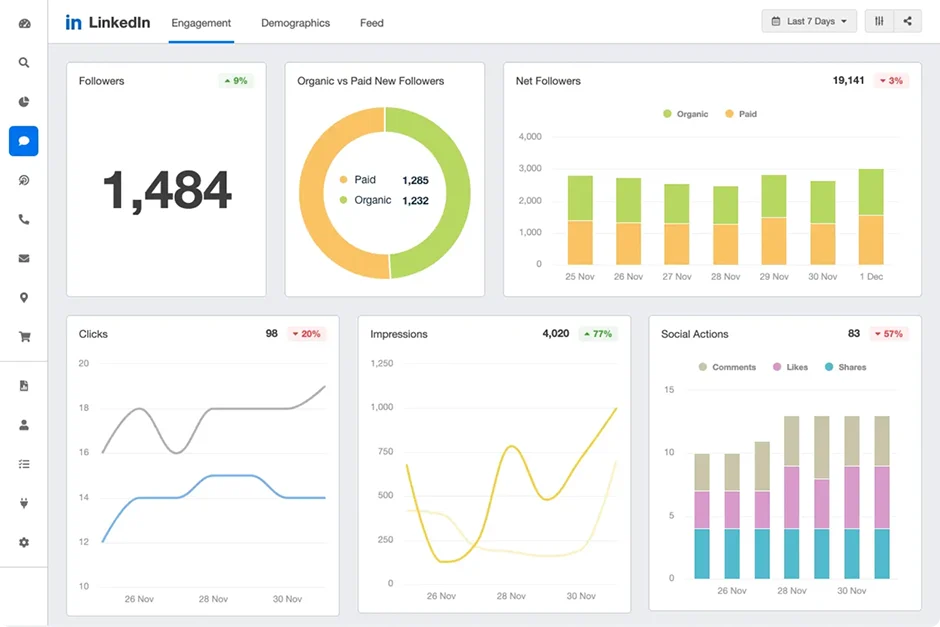This screenshot has width=940, height=627.
Task: Open the shopping cart sidebar icon
Action: point(24,337)
